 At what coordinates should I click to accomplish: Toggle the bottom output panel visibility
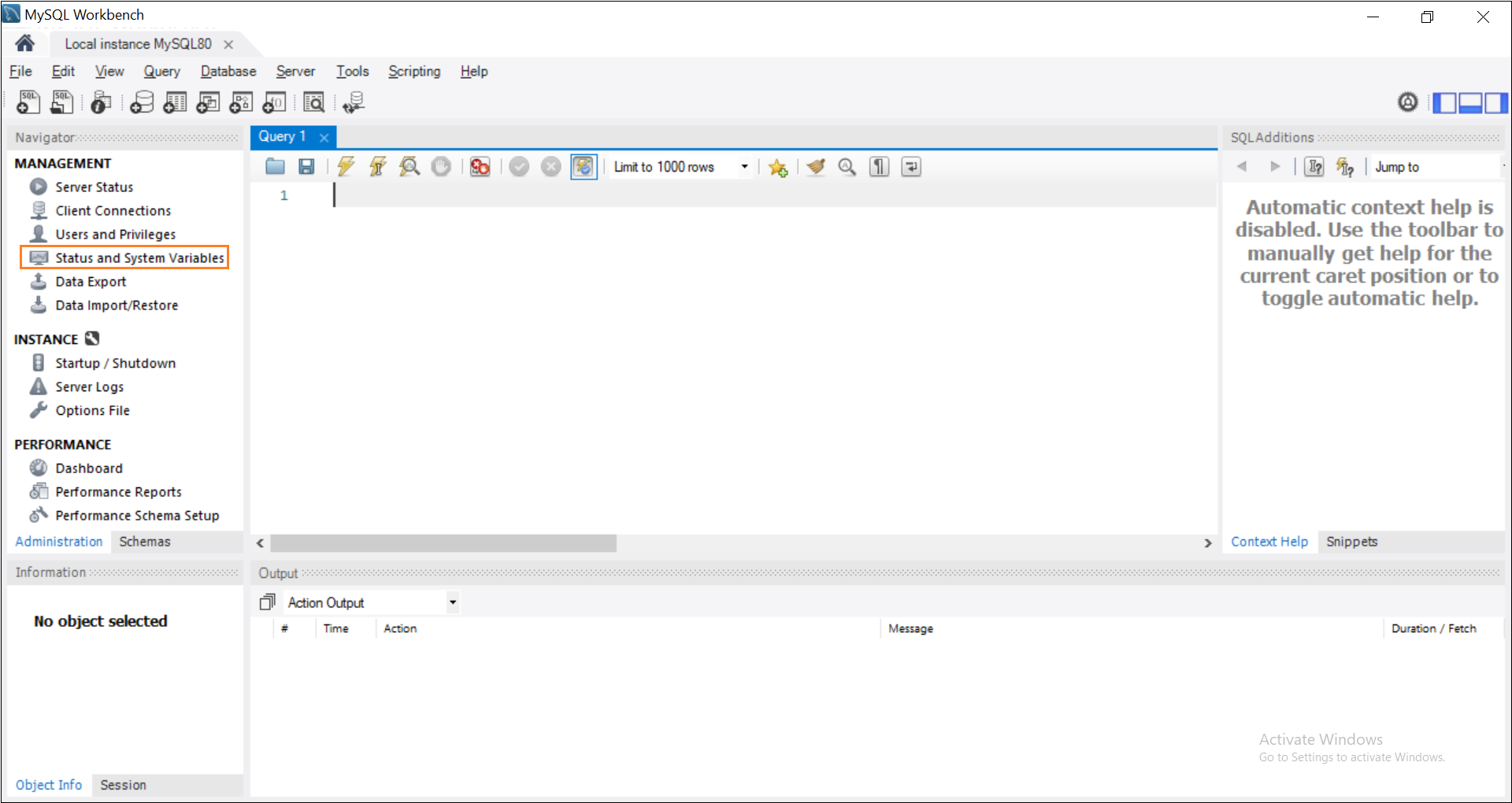click(1471, 103)
